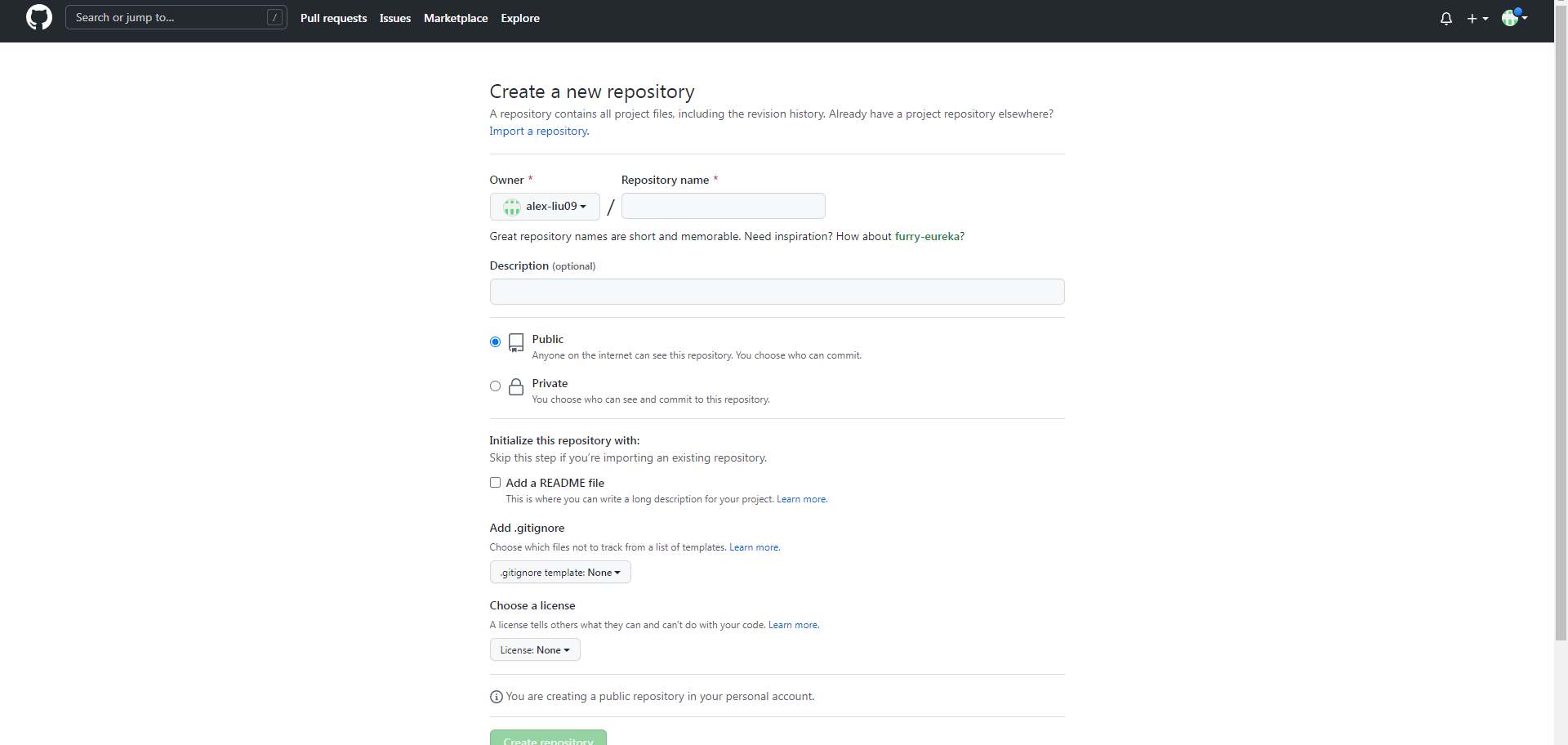This screenshot has height=745, width=1568.
Task: Click the private repository lock icon
Action: point(515,386)
